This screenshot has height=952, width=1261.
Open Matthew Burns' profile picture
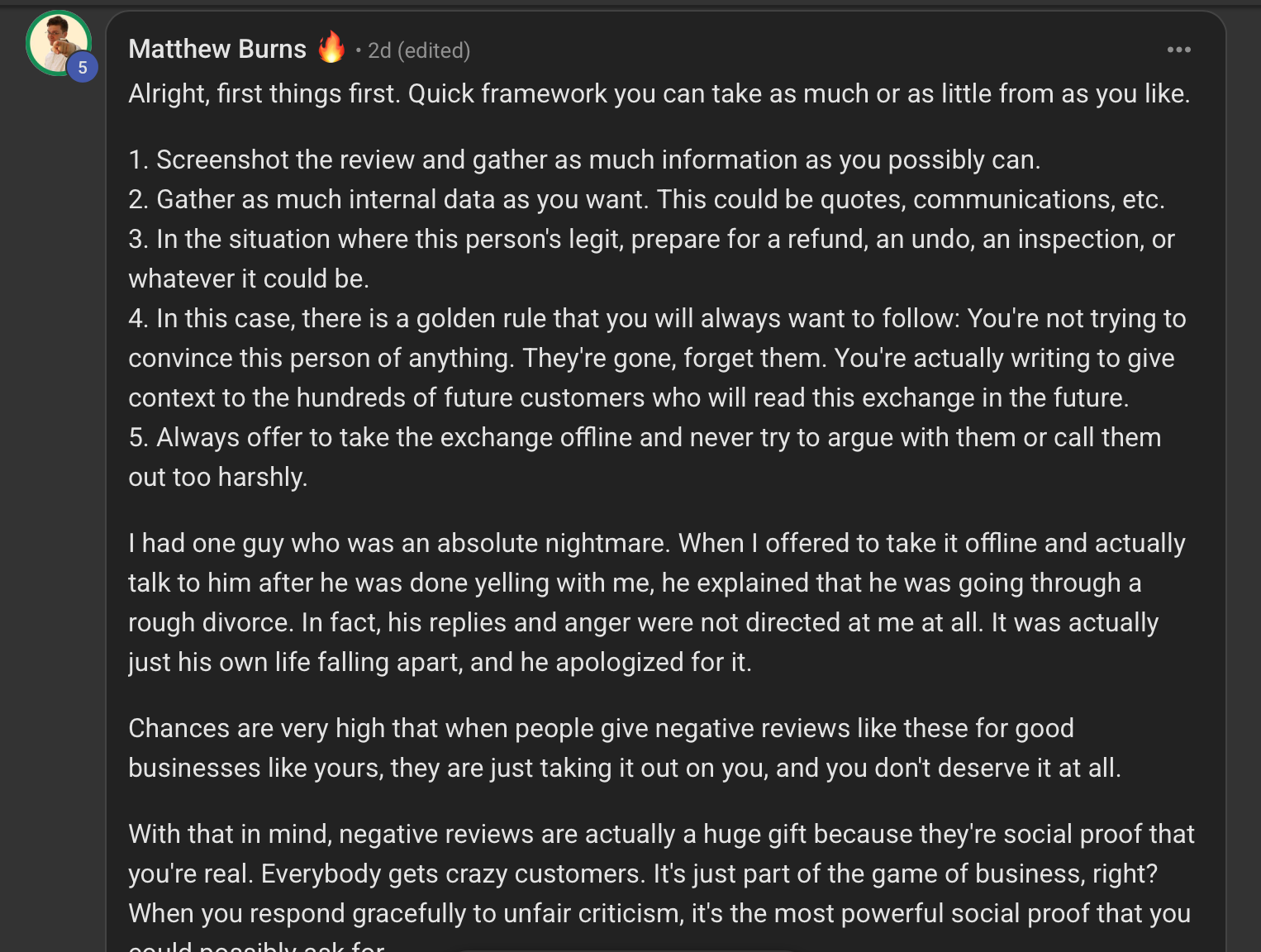(55, 41)
